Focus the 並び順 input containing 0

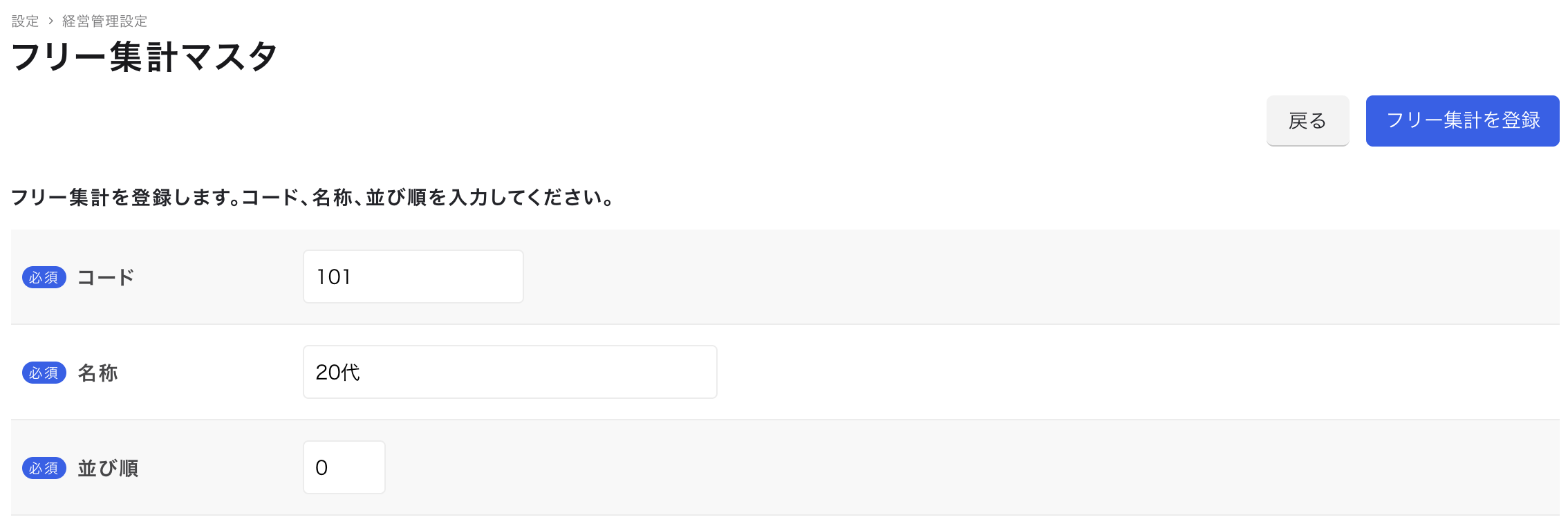coord(344,467)
